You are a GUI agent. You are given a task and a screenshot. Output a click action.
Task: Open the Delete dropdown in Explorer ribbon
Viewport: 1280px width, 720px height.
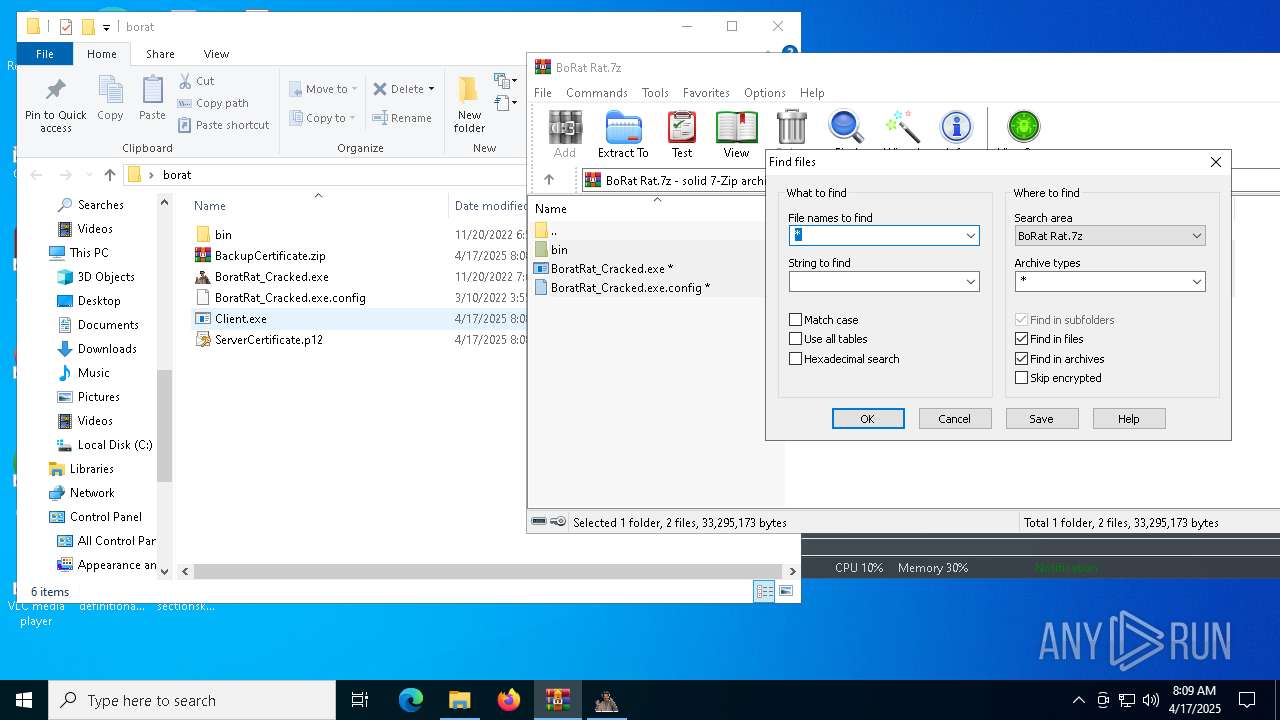[x=431, y=89]
